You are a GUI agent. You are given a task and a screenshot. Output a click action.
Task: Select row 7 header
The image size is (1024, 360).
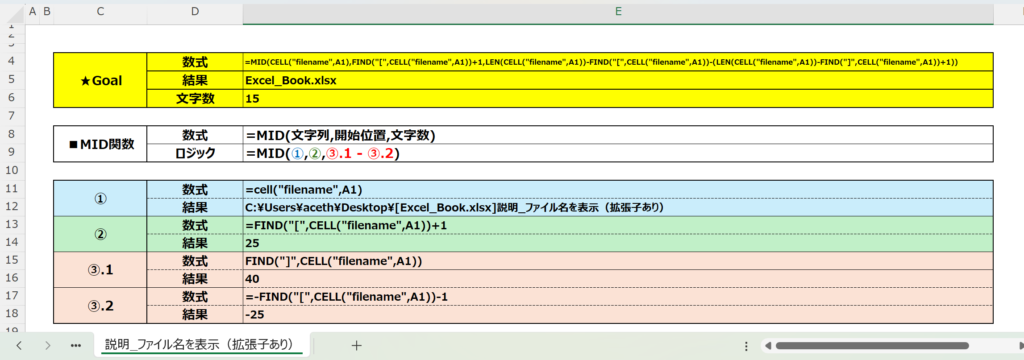(12, 116)
